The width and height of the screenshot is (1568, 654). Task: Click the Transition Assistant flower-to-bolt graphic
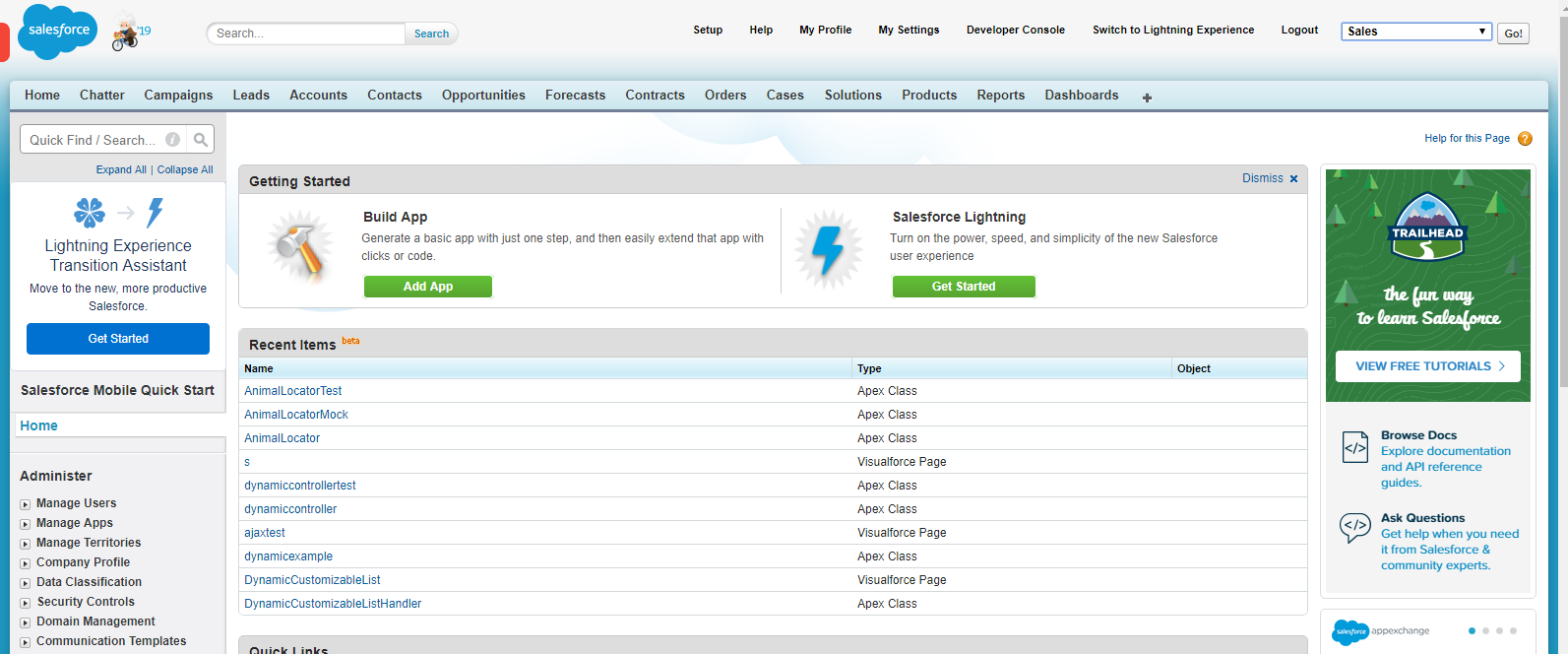[x=118, y=212]
